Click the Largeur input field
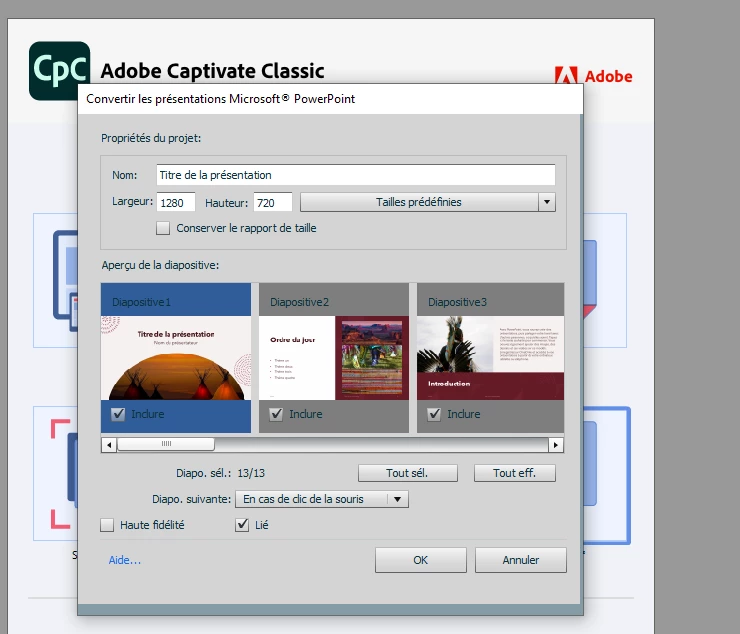 [x=176, y=203]
